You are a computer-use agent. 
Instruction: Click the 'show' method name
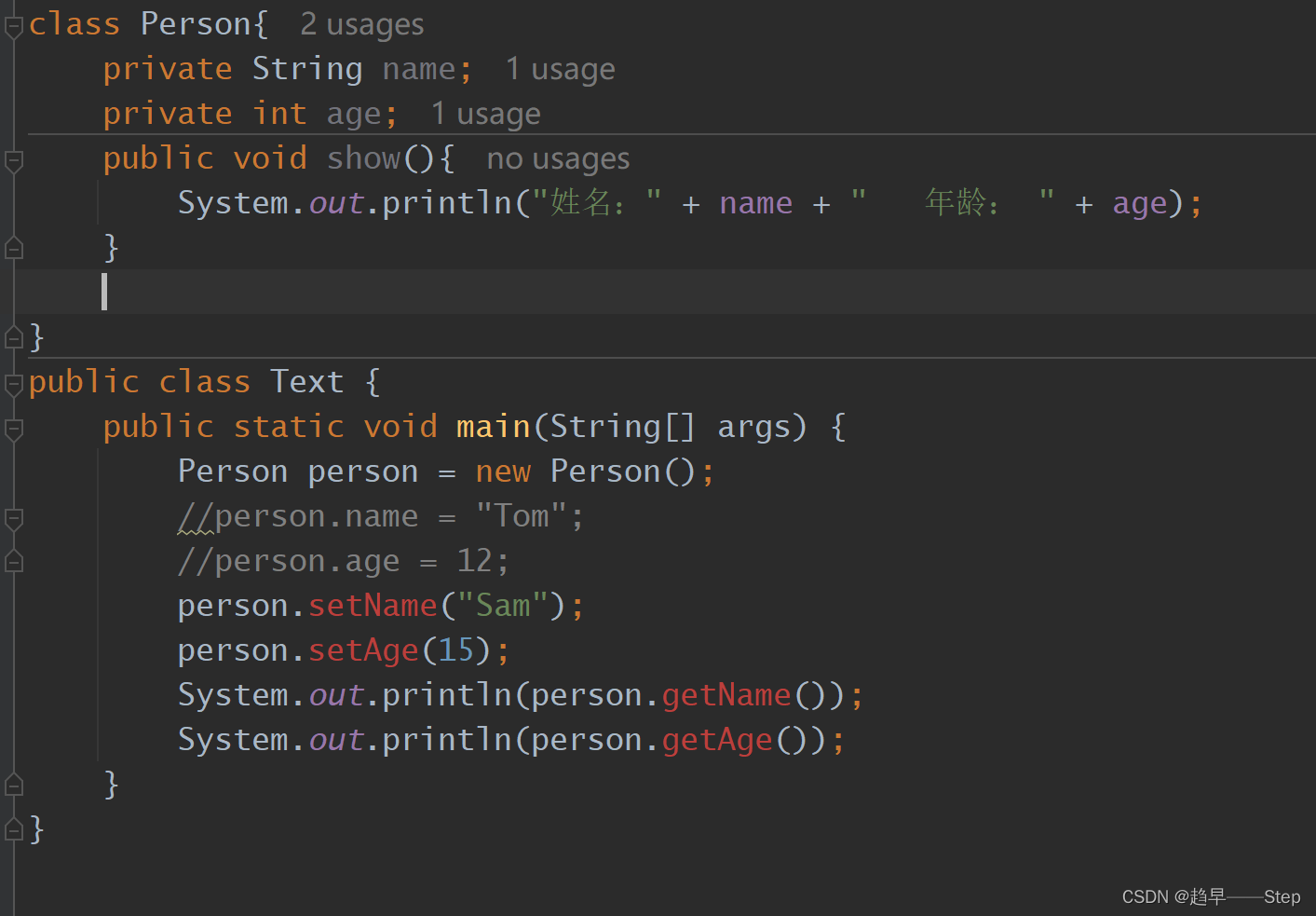point(363,158)
